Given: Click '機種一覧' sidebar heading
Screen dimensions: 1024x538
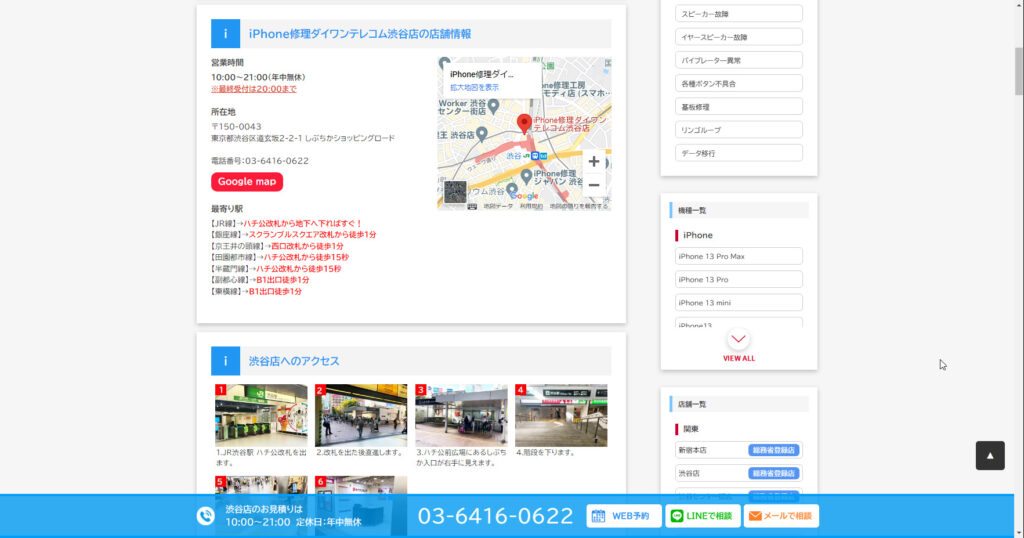Looking at the screenshot, I should point(692,210).
